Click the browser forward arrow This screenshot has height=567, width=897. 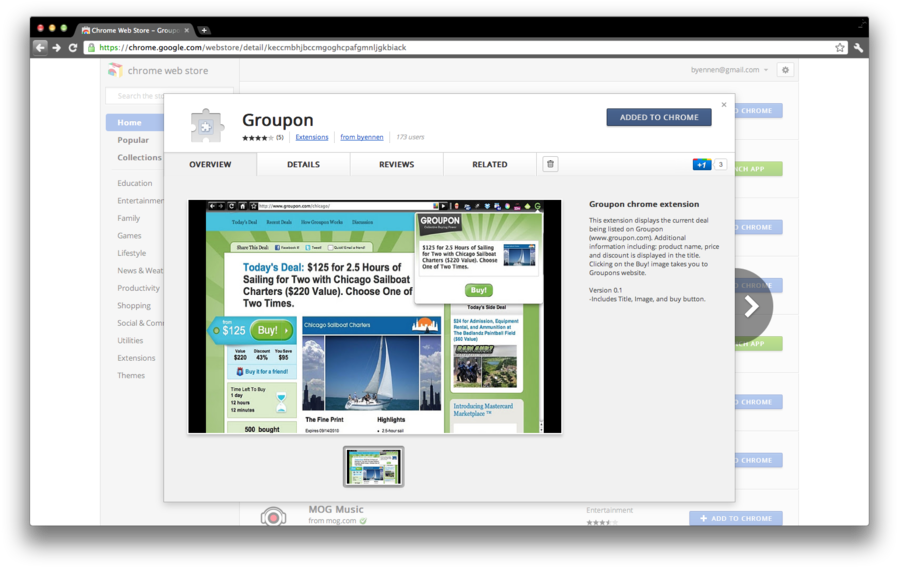click(x=57, y=47)
